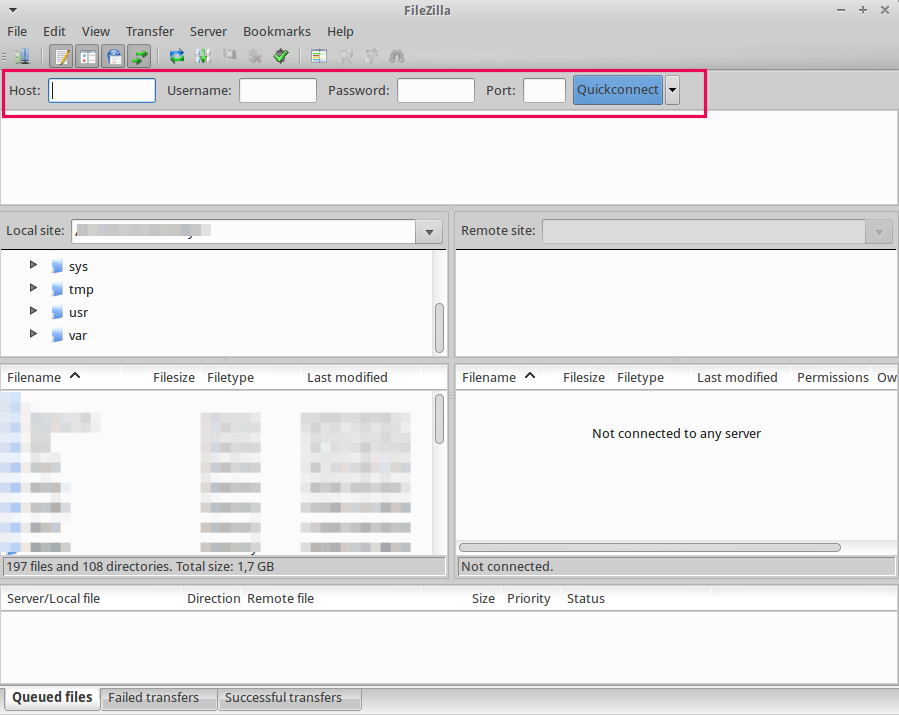Sort local files by Filesize column
This screenshot has height=715, width=899.
click(x=161, y=377)
